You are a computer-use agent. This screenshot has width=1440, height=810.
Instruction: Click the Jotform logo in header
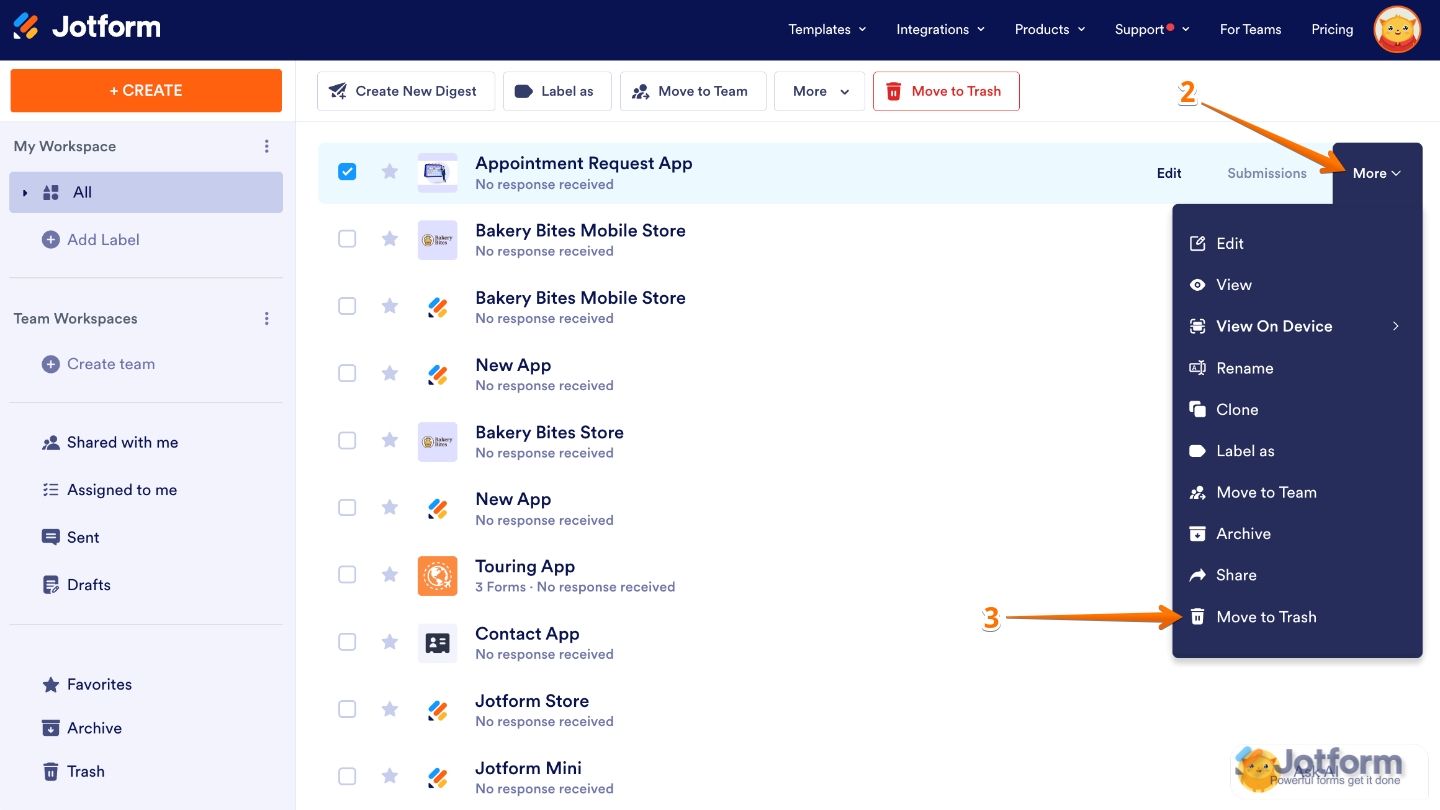click(x=87, y=27)
